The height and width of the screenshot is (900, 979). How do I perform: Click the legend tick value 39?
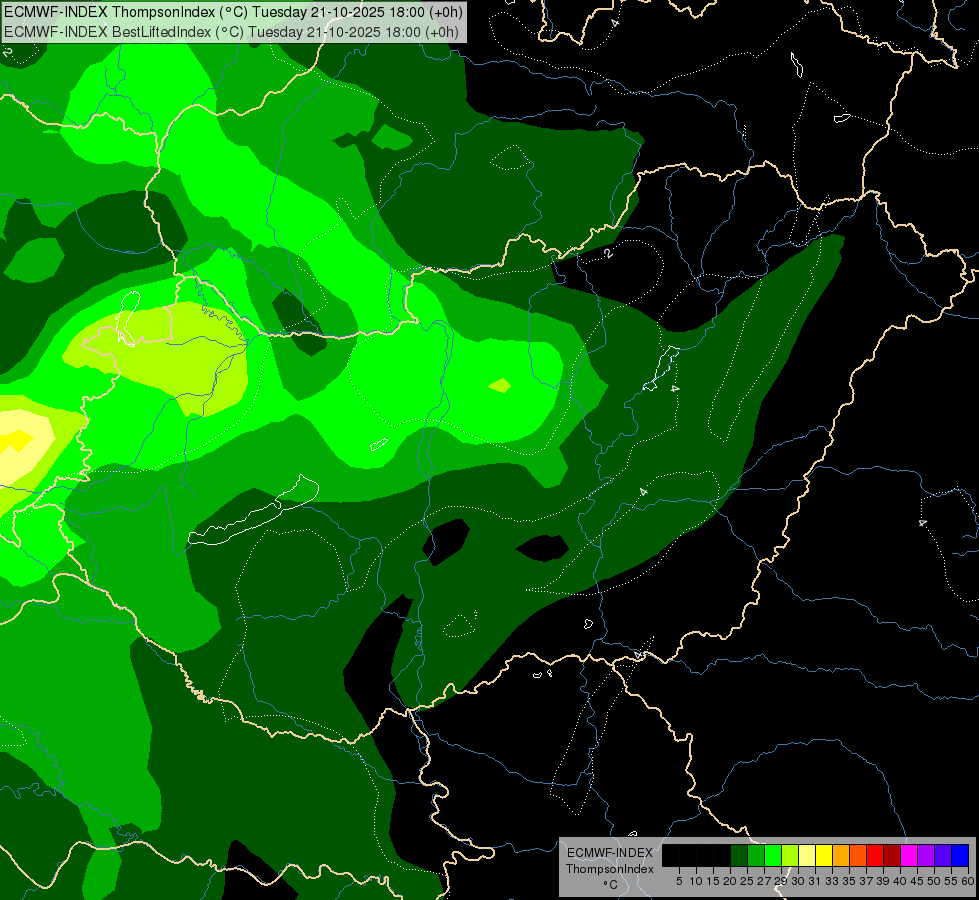pos(883,881)
